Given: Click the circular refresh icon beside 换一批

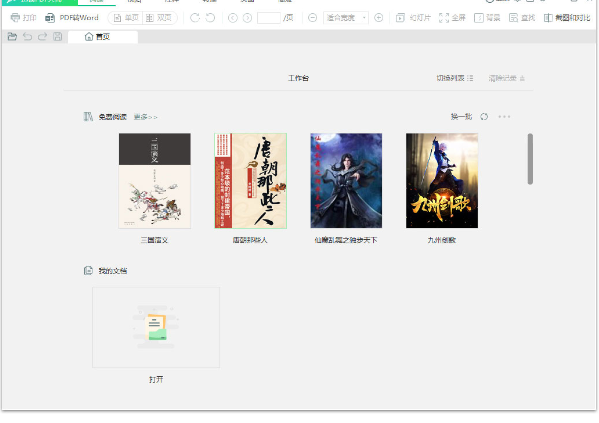Looking at the screenshot, I should [484, 117].
